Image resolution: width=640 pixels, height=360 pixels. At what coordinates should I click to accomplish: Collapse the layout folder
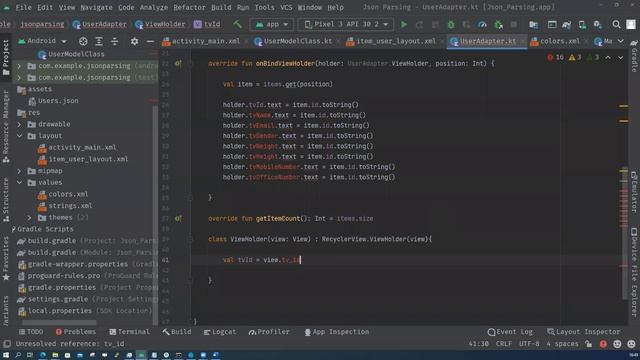pos(19,136)
